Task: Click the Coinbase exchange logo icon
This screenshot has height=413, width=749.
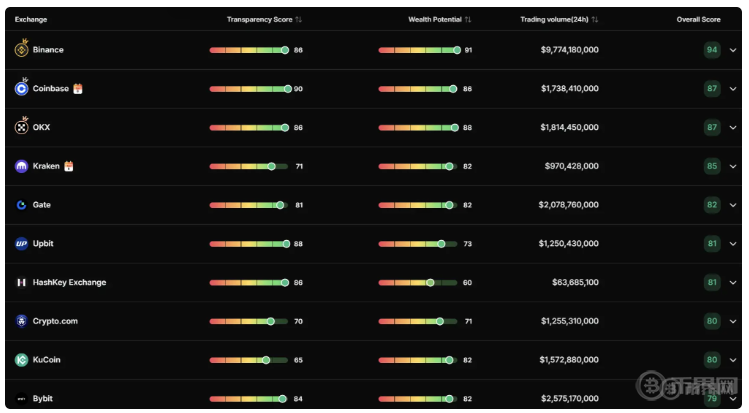Action: 21,88
